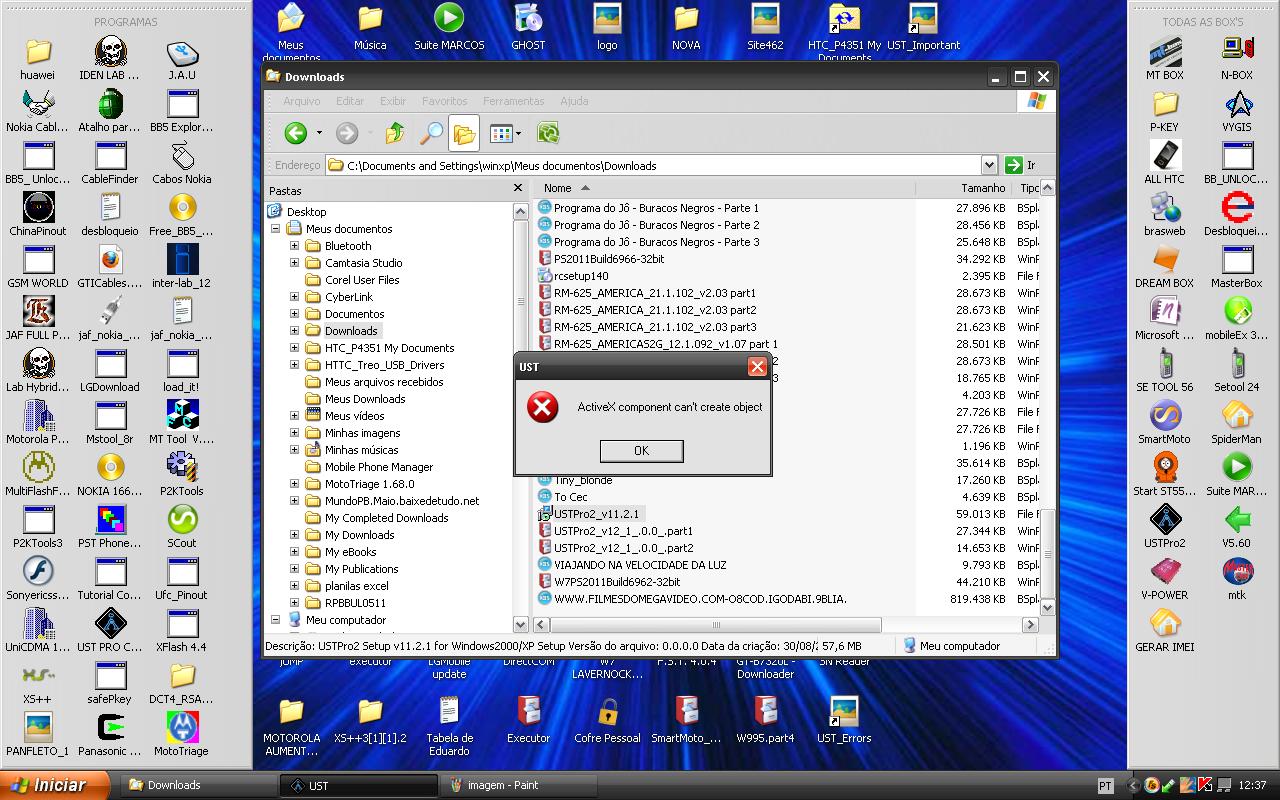Toggle the Folders pane button
This screenshot has height=800, width=1280.
464,133
